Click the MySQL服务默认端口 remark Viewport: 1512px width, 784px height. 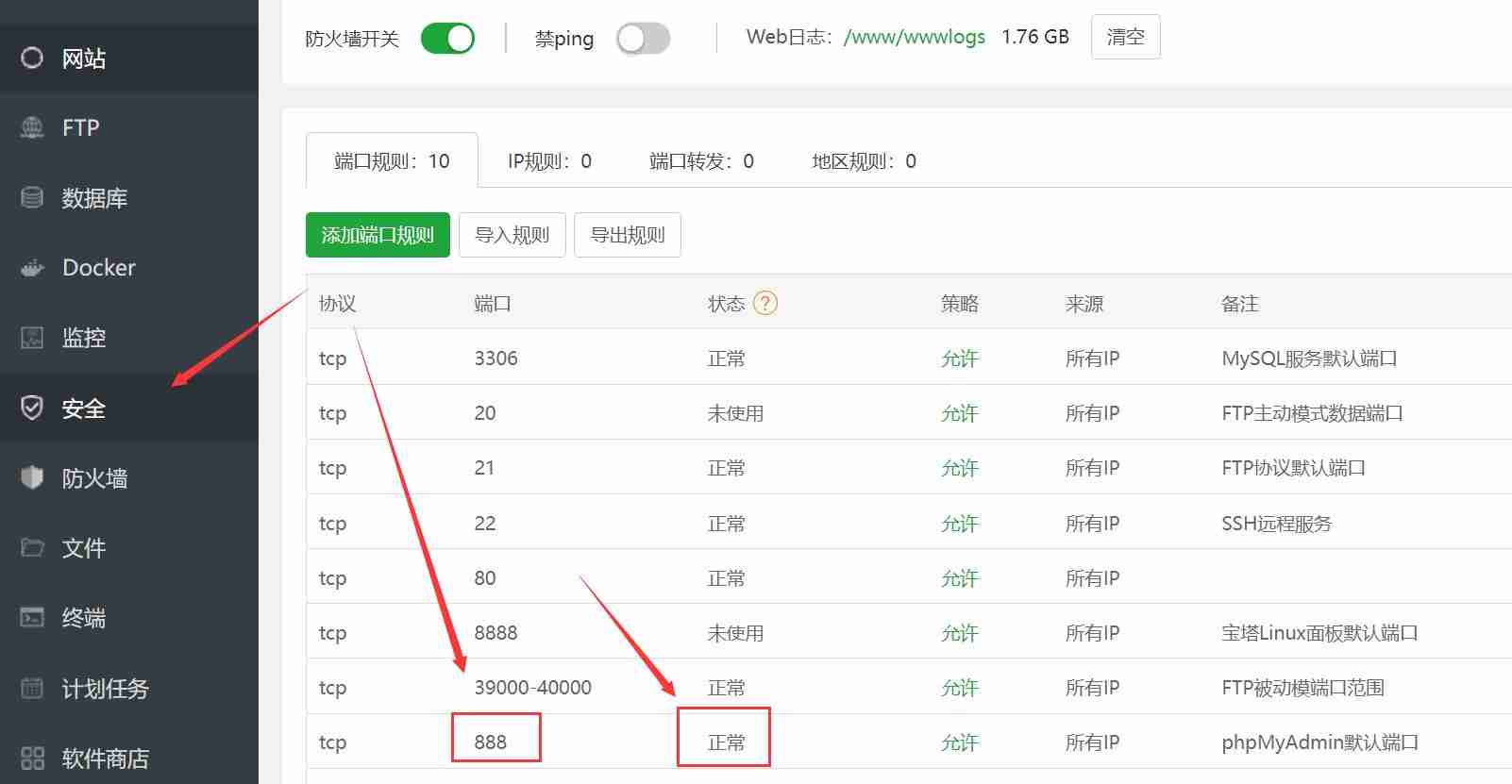(1309, 359)
